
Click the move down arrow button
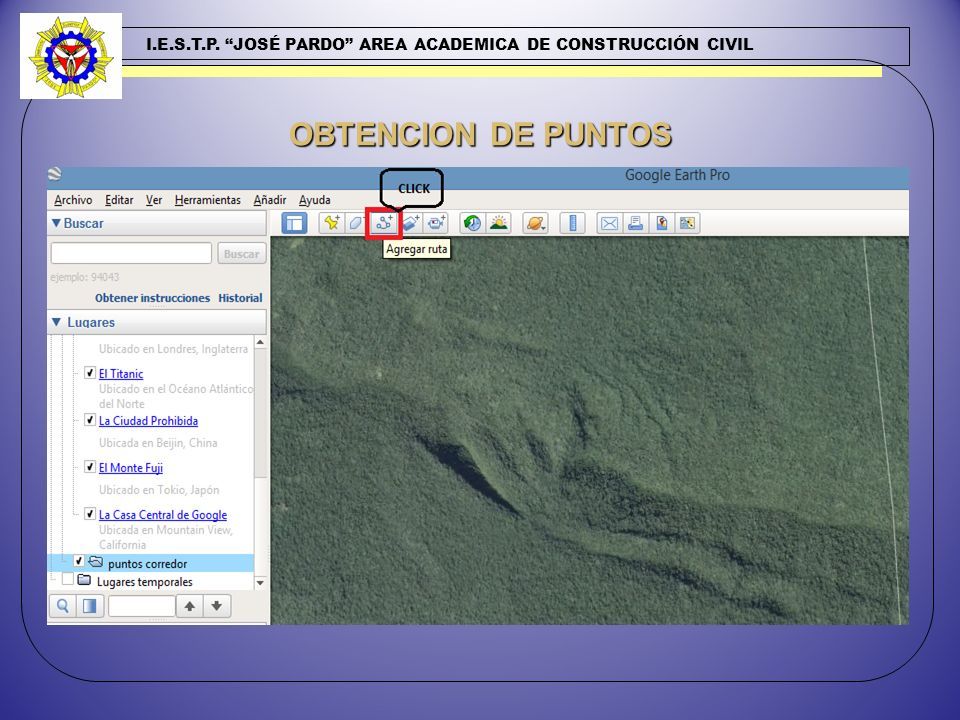click(217, 606)
